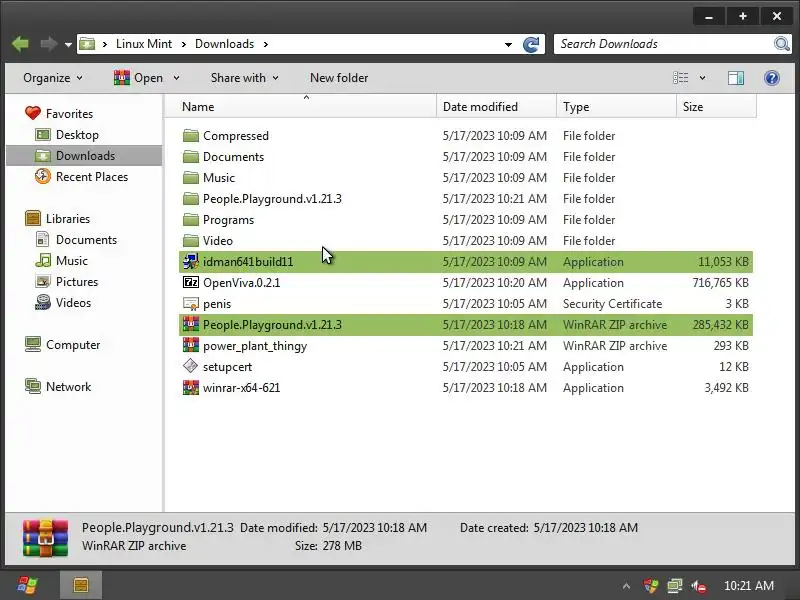Select the Documents folder icon in file list
800x600 pixels.
191,156
